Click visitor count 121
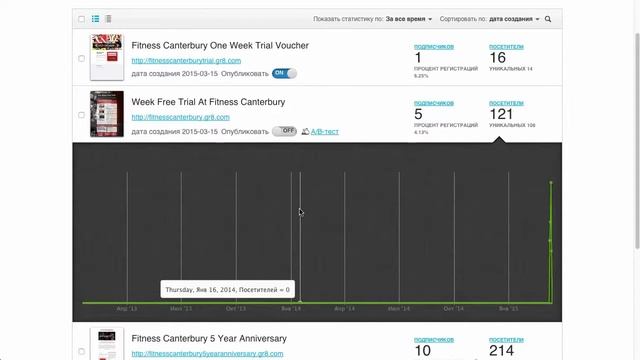 coord(501,114)
